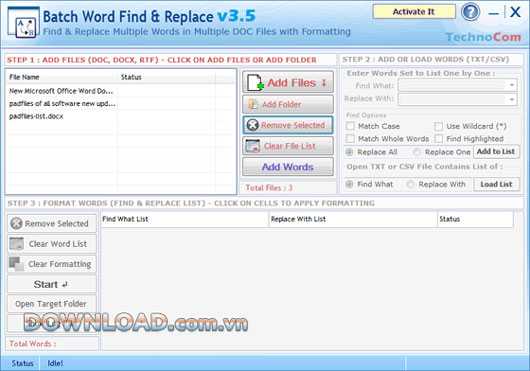Click the File Name column header

point(62,77)
